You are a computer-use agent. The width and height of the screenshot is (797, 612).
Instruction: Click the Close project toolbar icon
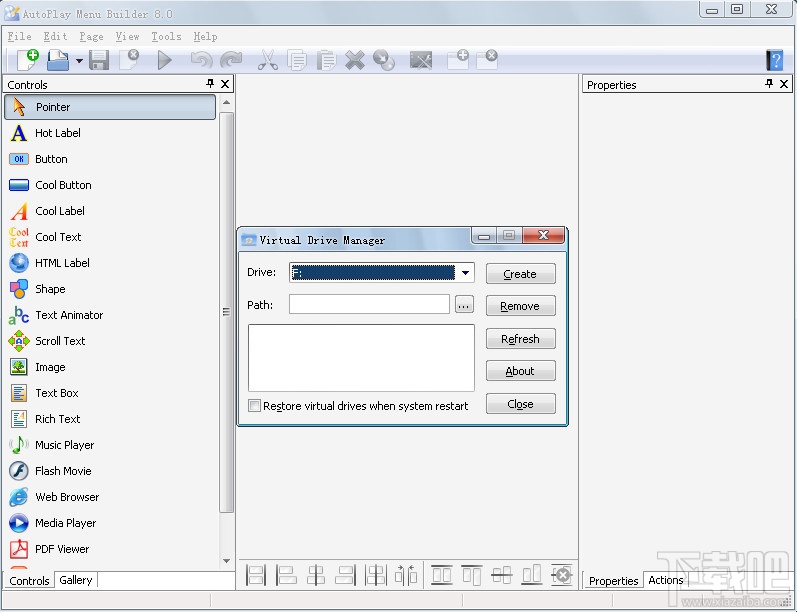click(130, 60)
